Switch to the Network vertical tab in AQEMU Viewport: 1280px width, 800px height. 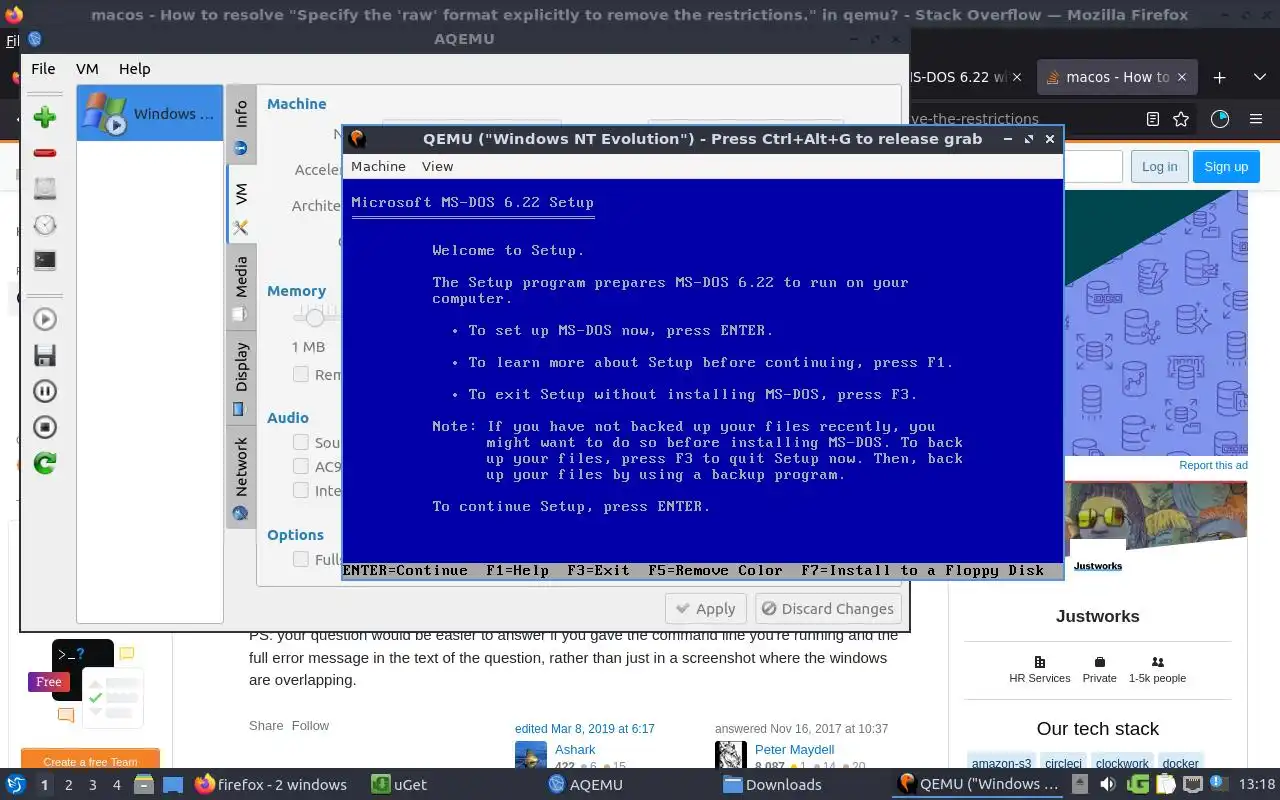(241, 478)
